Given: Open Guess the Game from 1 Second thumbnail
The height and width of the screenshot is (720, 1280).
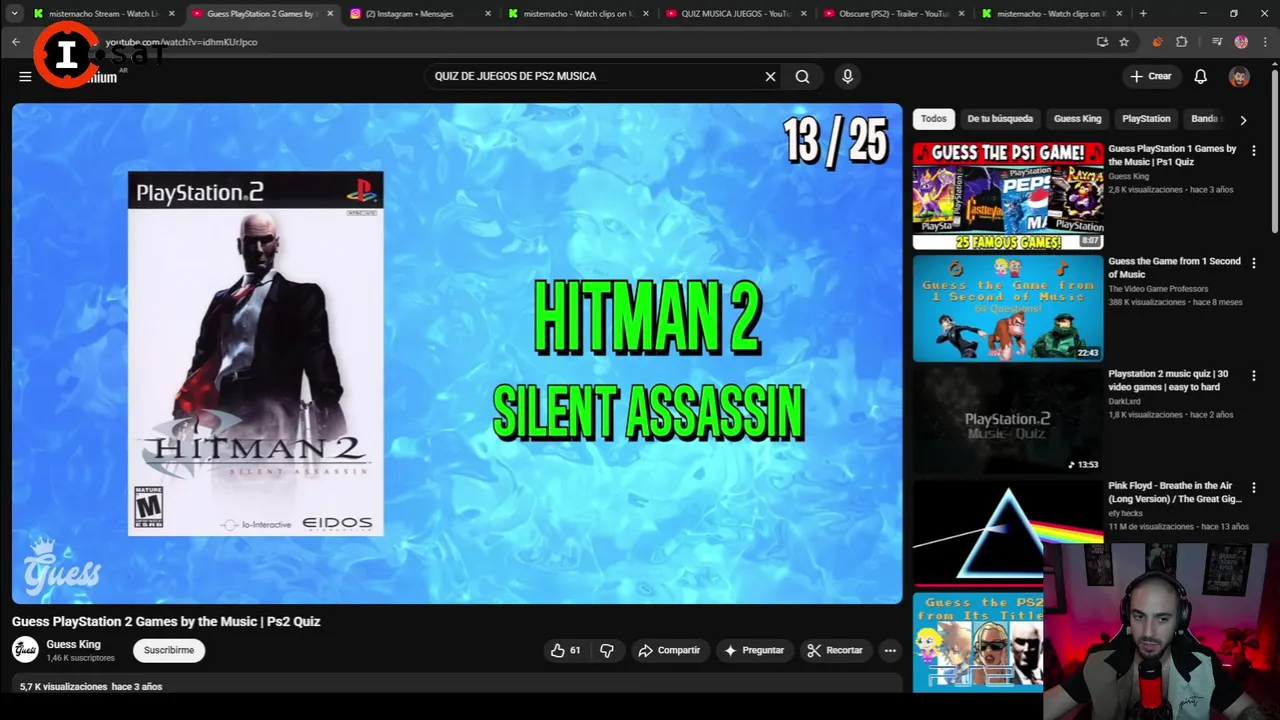Looking at the screenshot, I should pos(1007,307).
